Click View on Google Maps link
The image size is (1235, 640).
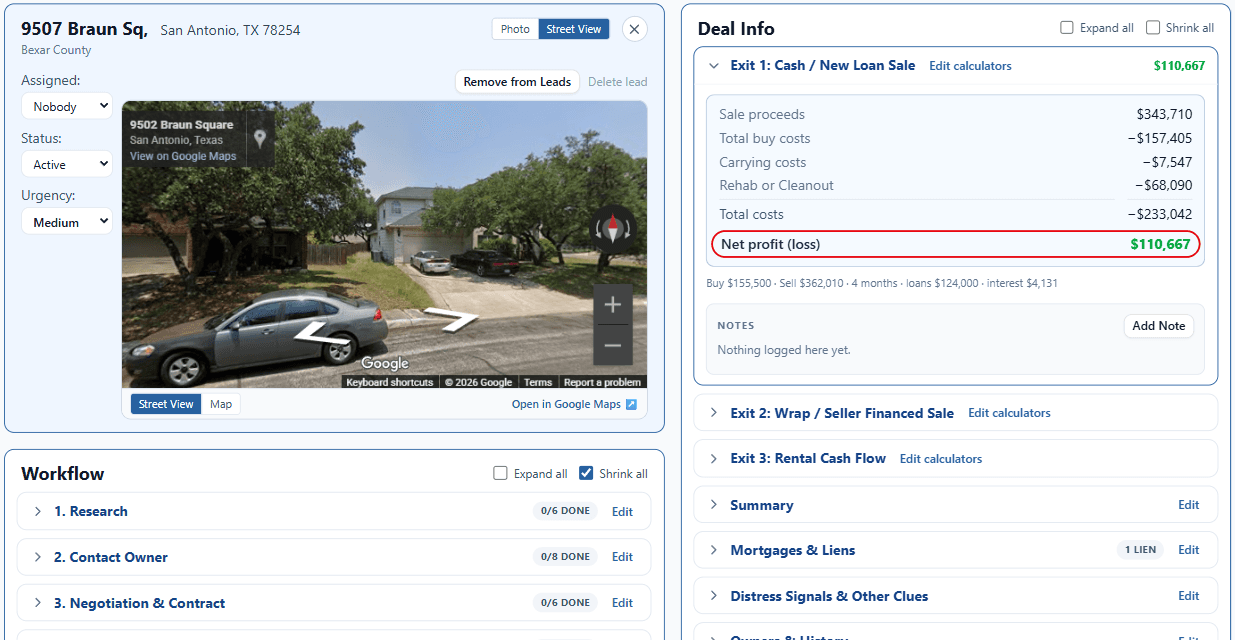[x=183, y=156]
